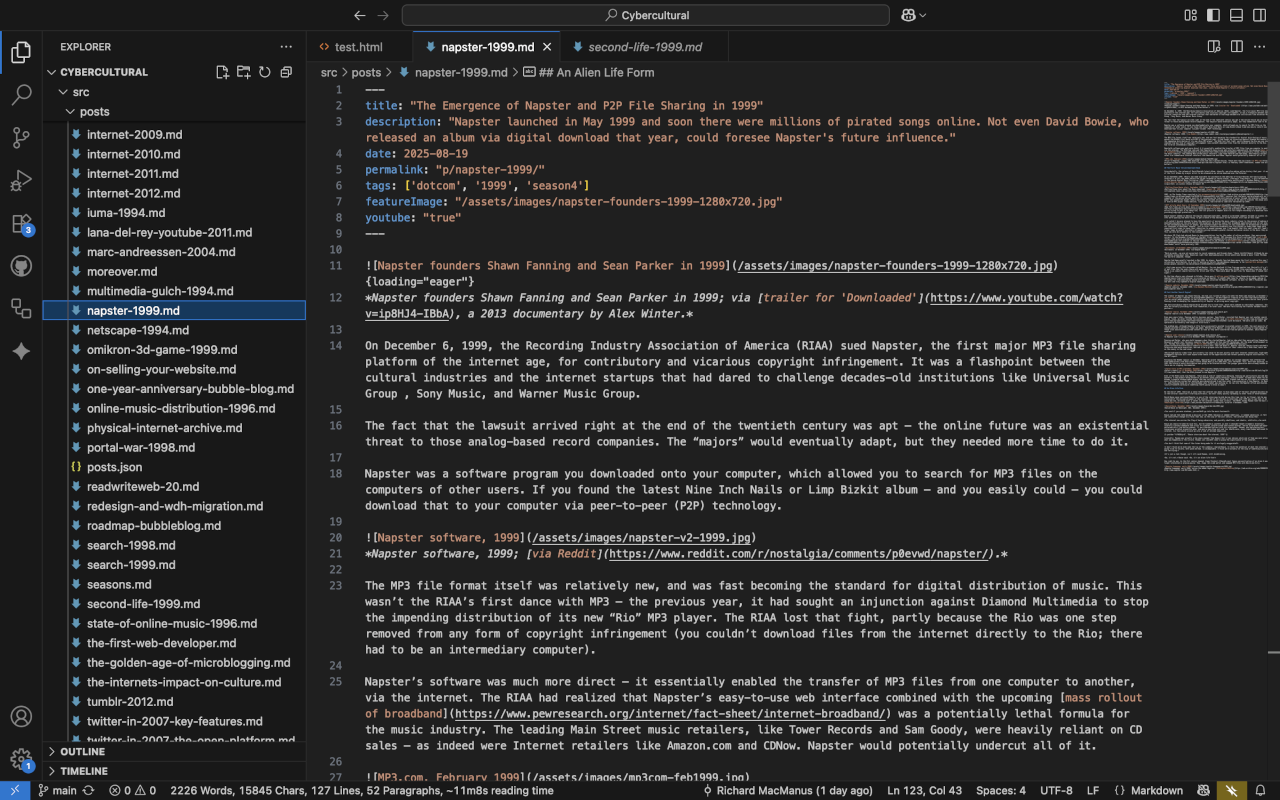
Task: Create a new folder in Cybercultural explorer
Action: tap(243, 72)
